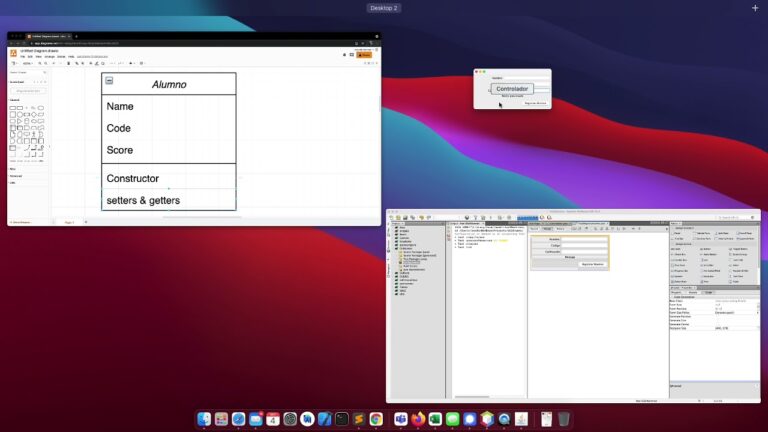
Task: Click the vertical scrollbar of draw.io canvas
Action: 380,103
